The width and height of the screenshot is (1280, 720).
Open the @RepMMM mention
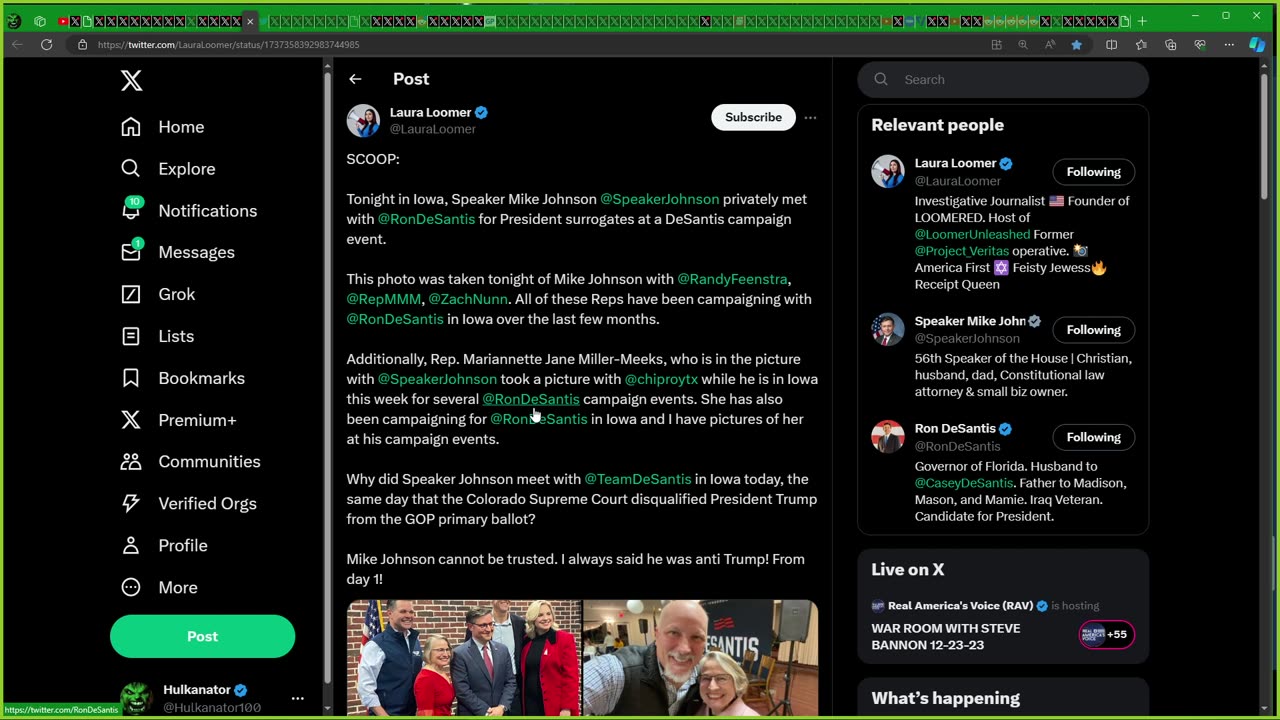(384, 299)
